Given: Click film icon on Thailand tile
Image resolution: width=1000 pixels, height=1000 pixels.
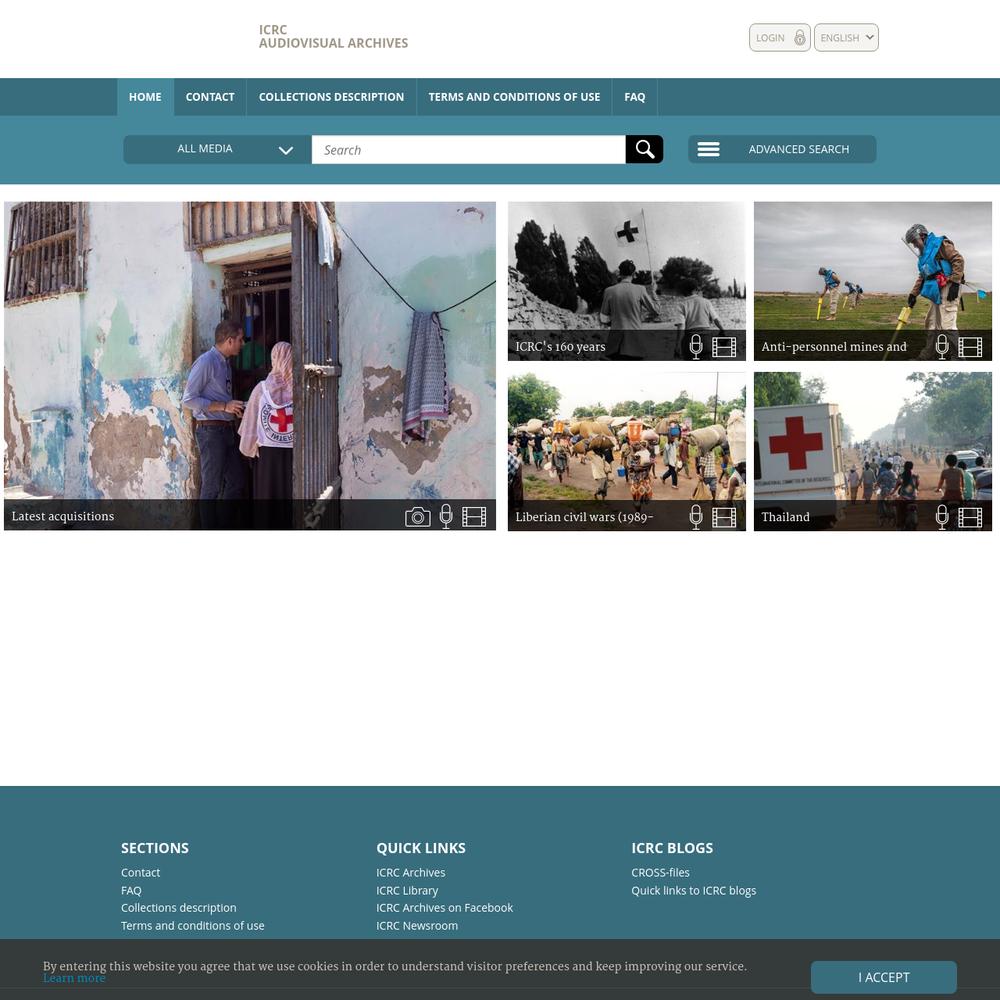Looking at the screenshot, I should (x=970, y=517).
